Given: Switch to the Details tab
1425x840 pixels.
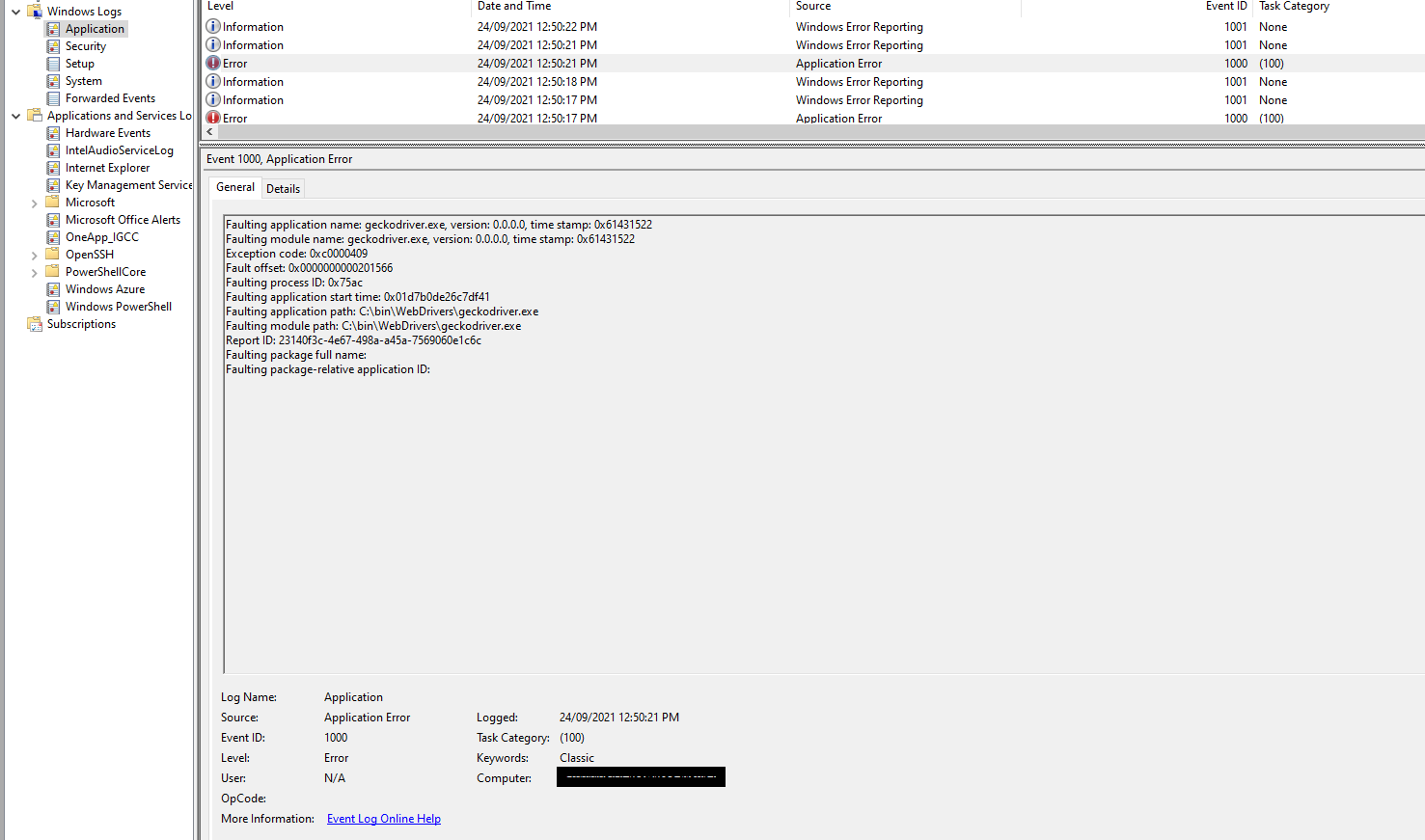Looking at the screenshot, I should (283, 187).
